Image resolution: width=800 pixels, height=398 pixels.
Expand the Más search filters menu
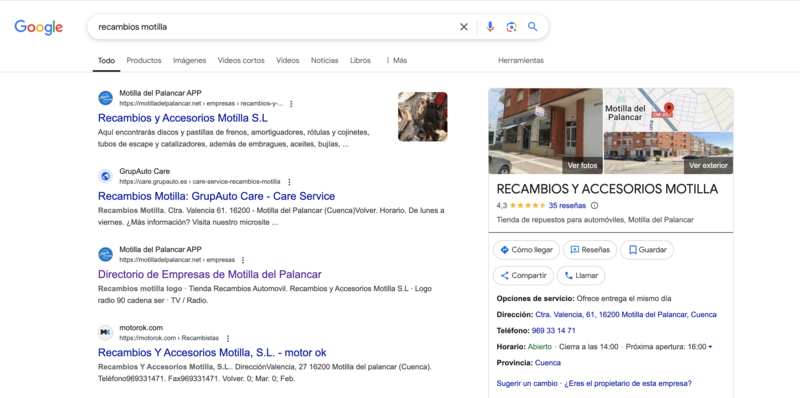point(396,60)
